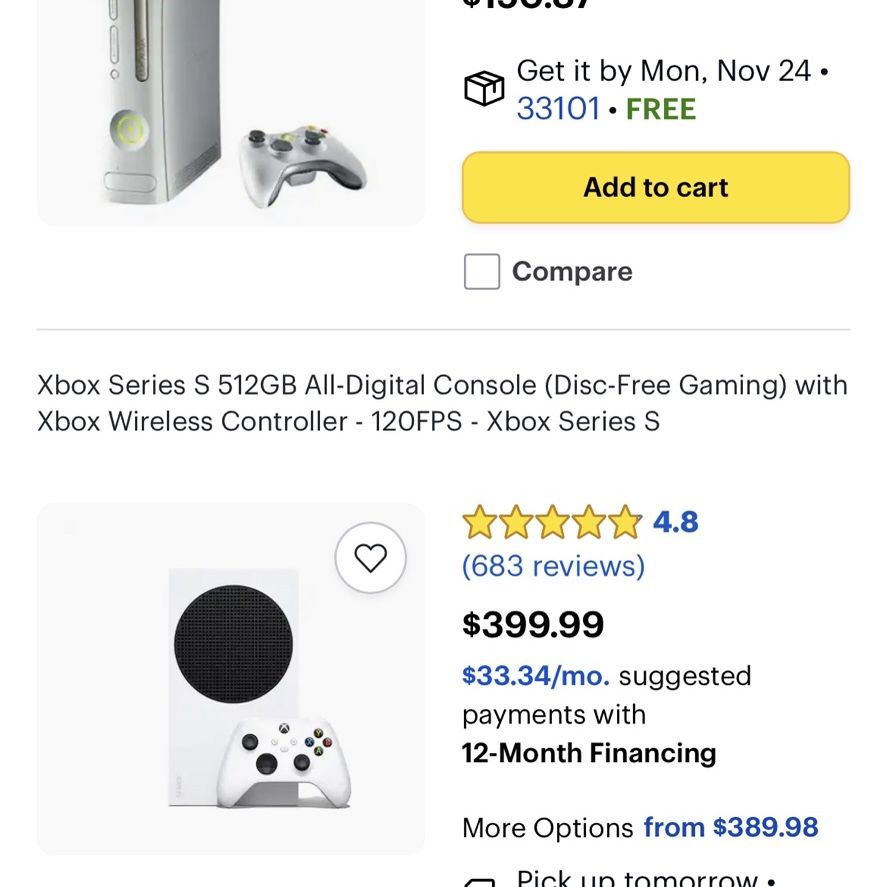Tap the Pick up tomorrow option
887x887 pixels.
click(x=637, y=880)
